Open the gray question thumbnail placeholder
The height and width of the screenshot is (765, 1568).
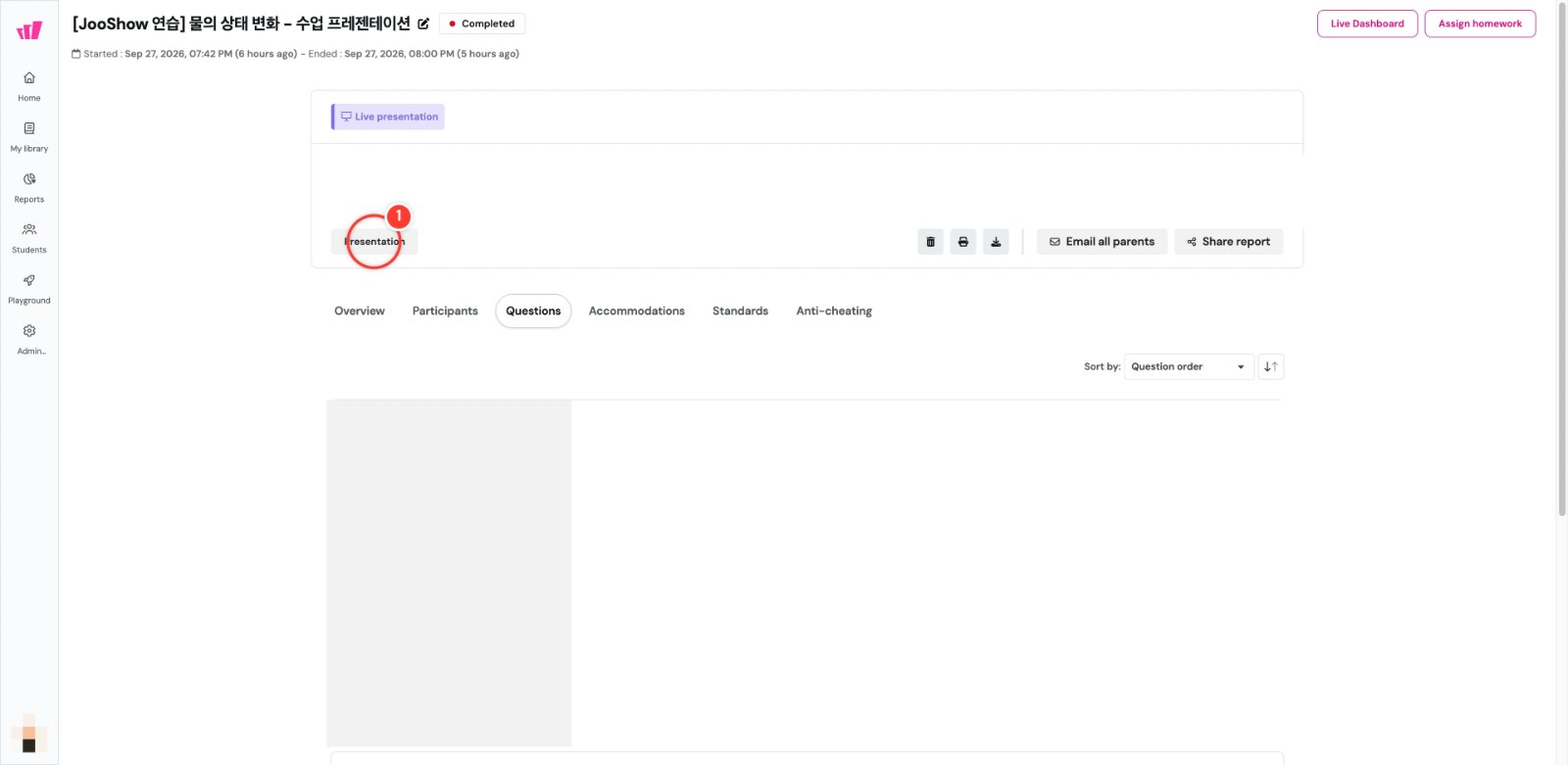(x=449, y=573)
